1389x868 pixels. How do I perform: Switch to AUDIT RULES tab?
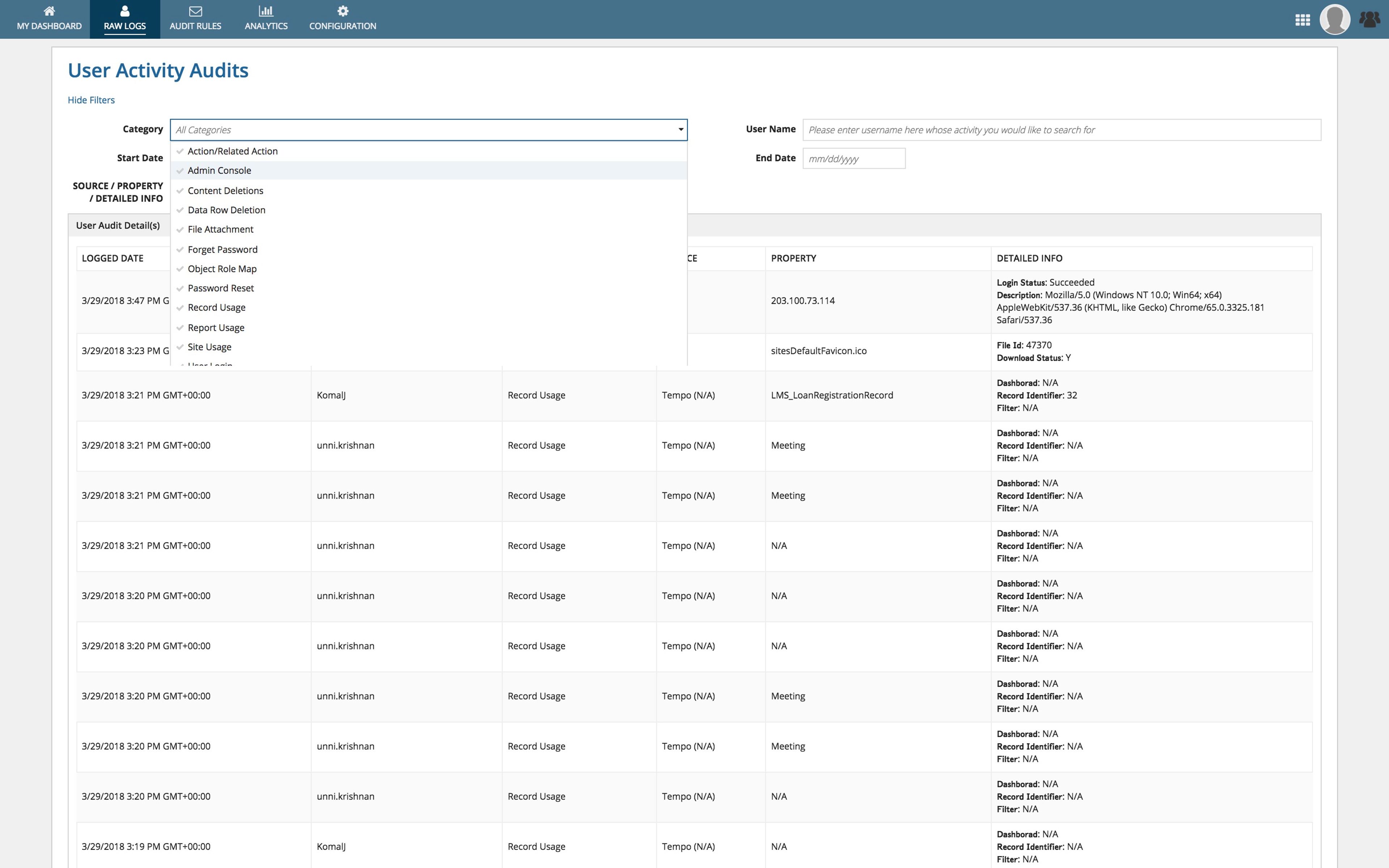195,20
